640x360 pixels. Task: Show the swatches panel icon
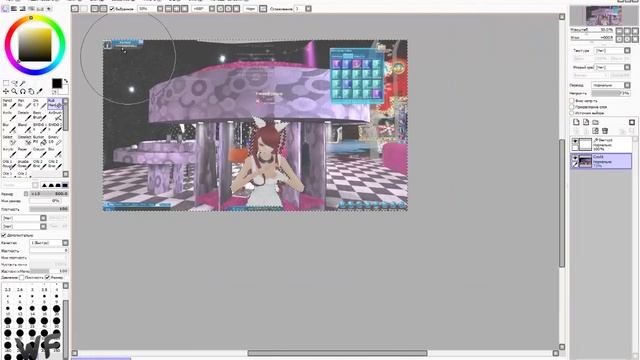point(40,9)
